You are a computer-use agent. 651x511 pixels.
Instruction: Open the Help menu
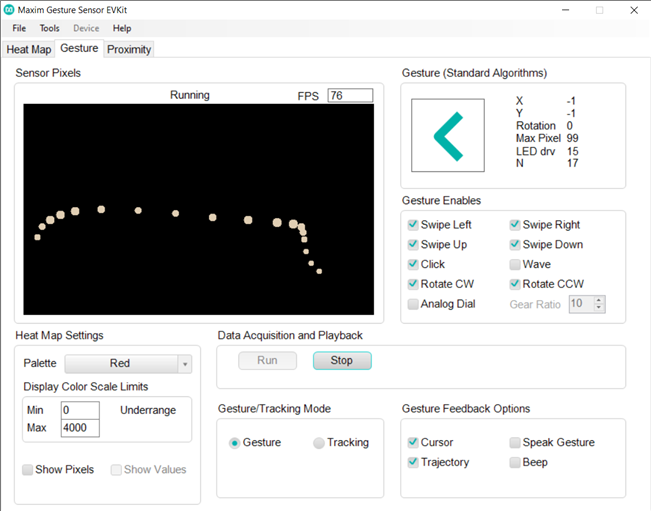click(122, 28)
